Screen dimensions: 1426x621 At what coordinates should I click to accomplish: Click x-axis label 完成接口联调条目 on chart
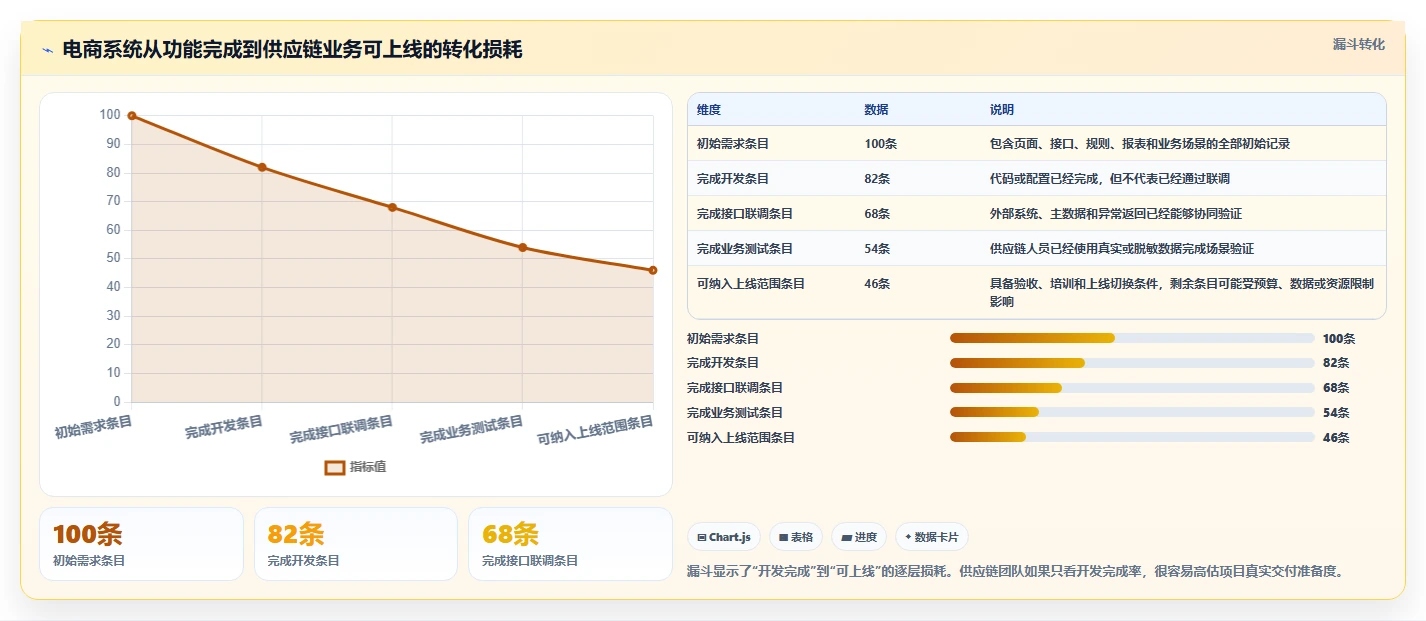tap(342, 430)
